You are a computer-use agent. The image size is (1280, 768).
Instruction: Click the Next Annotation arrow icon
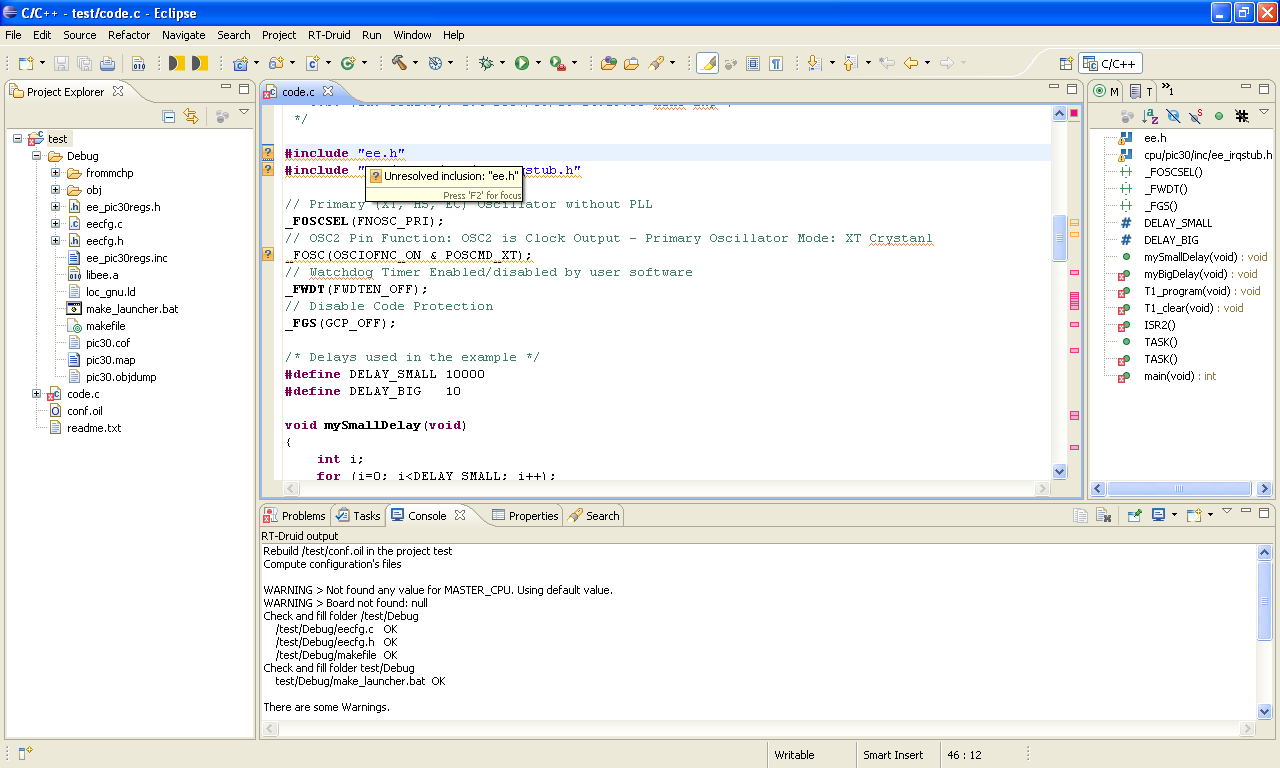[x=815, y=63]
